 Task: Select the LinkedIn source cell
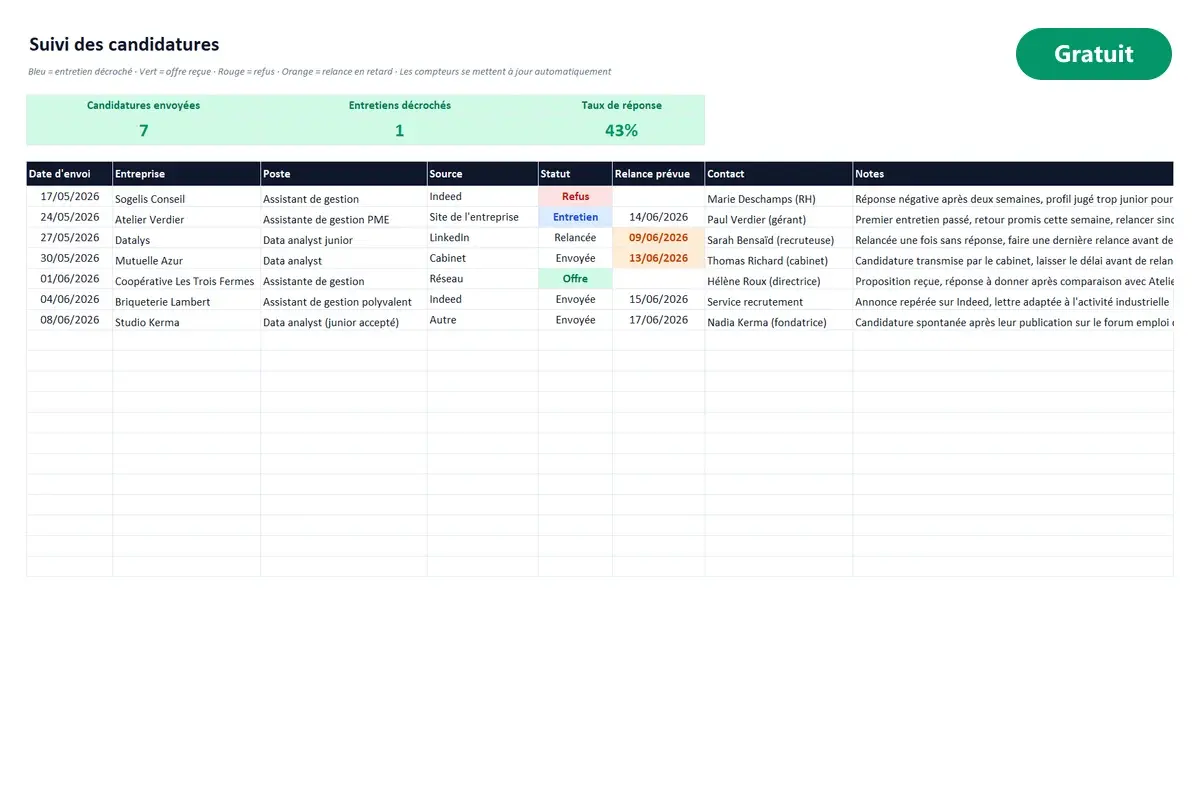(x=483, y=238)
